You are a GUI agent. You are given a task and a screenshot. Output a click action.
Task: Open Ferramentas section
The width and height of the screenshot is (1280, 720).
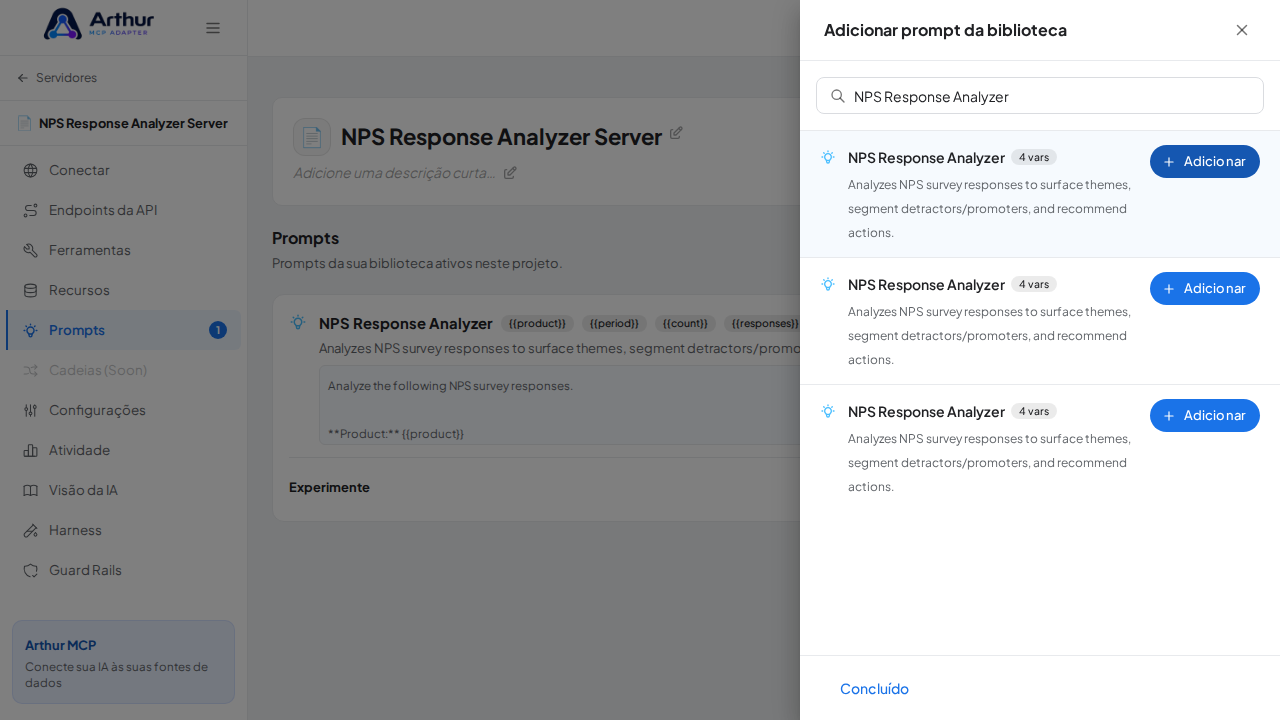point(123,250)
